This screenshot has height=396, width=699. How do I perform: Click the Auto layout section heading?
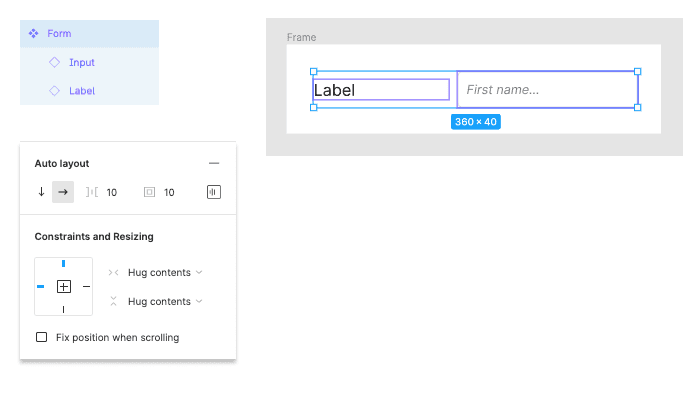coord(62,164)
